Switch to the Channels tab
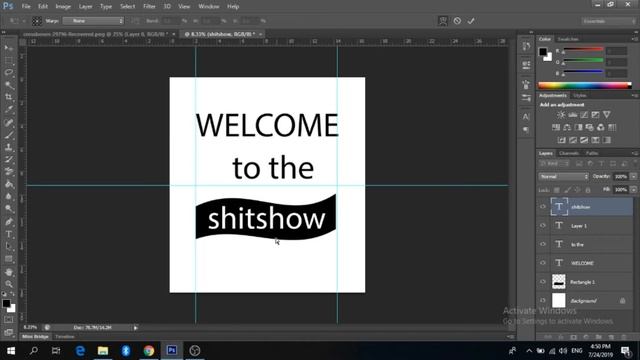 click(569, 153)
